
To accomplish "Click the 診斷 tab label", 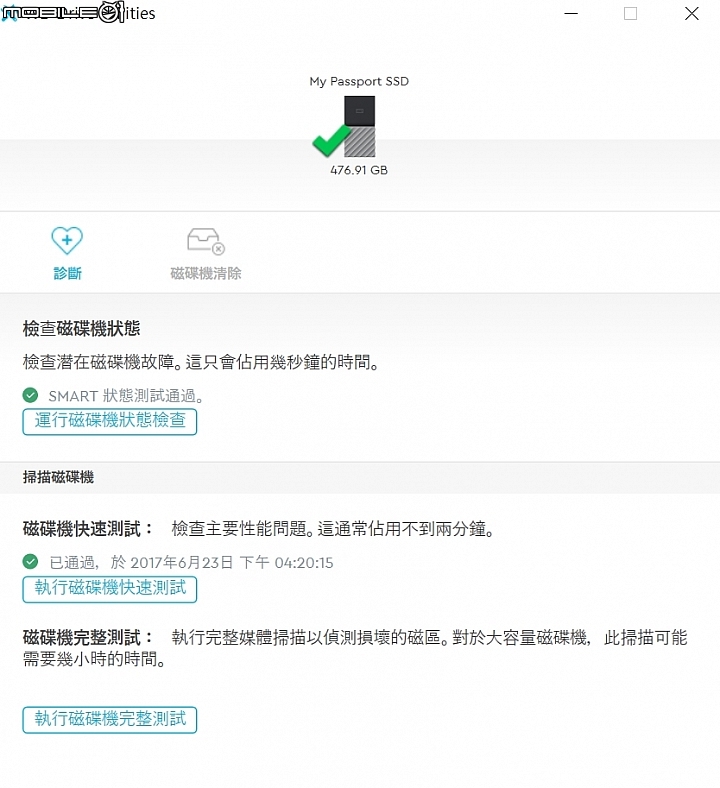I will coord(67,273).
